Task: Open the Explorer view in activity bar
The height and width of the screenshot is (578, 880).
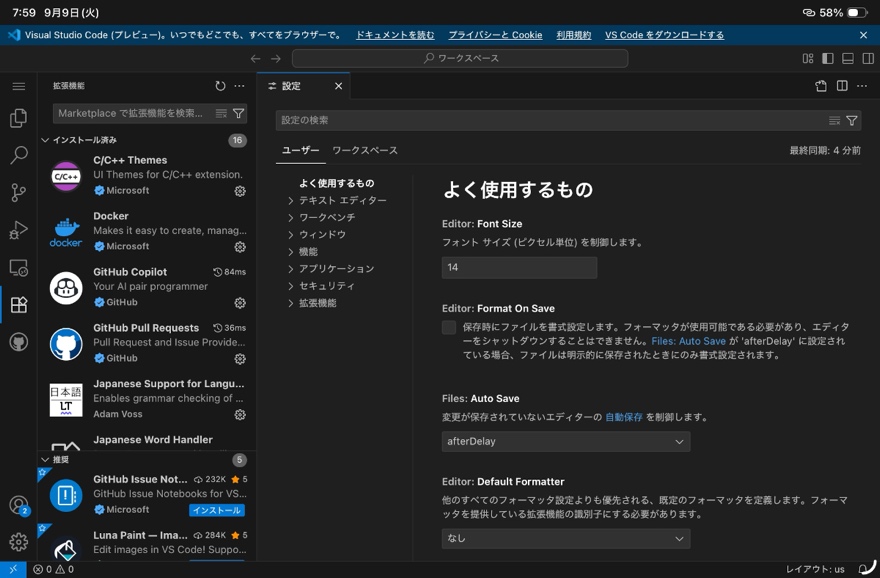Action: [x=19, y=118]
